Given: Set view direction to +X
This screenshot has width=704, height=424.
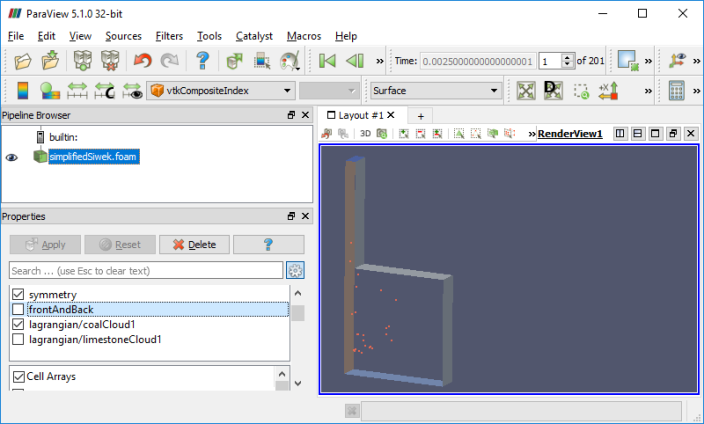Looking at the screenshot, I should tap(608, 91).
